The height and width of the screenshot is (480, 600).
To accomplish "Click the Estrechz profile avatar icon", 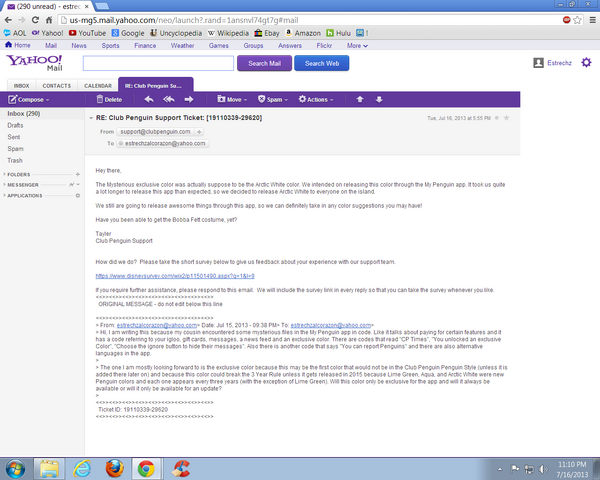I will click(538, 63).
